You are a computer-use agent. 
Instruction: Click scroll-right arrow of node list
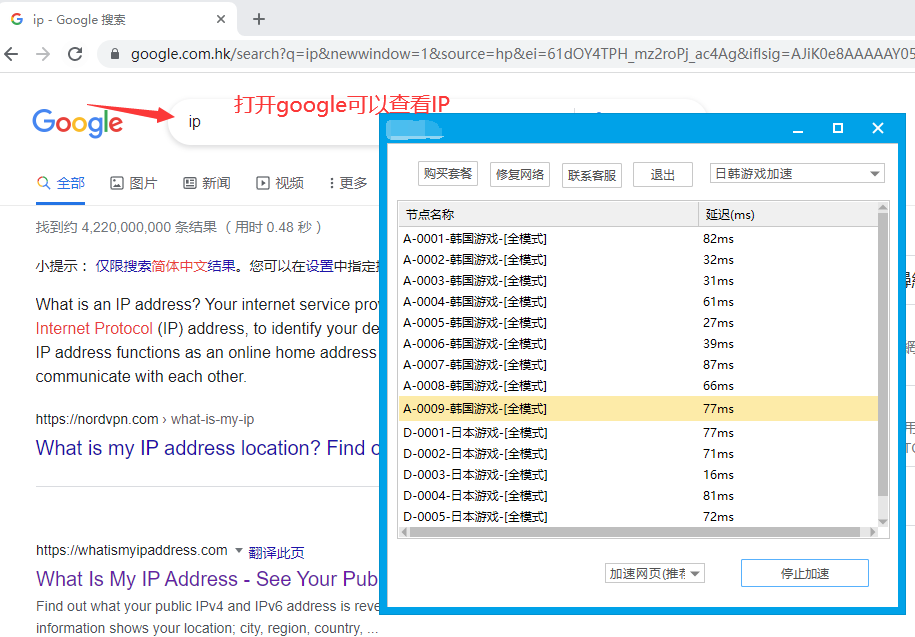pyautogui.click(x=872, y=532)
